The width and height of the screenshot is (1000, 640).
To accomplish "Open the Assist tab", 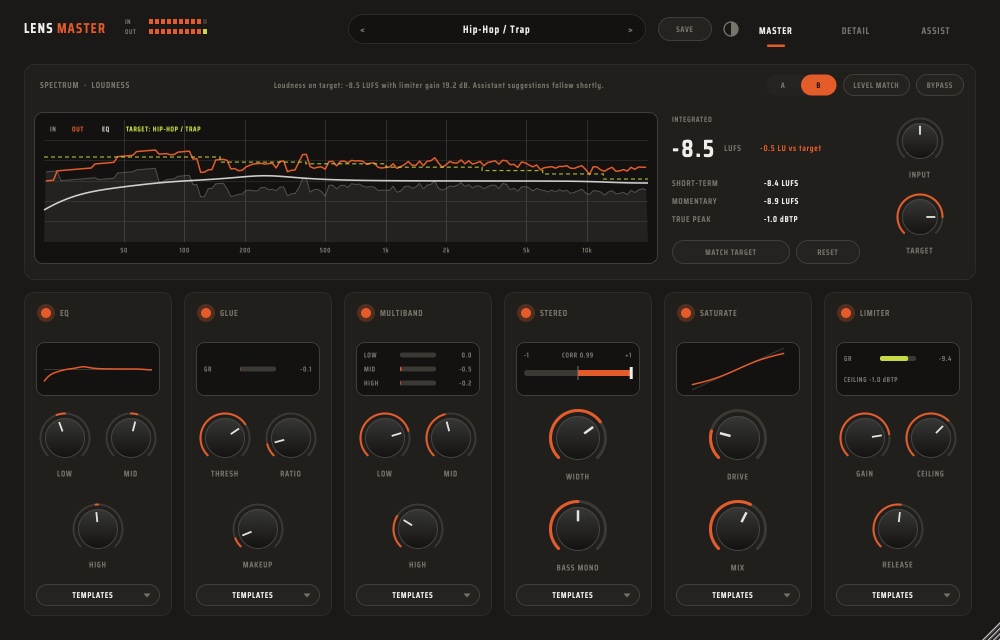I will [x=936, y=31].
